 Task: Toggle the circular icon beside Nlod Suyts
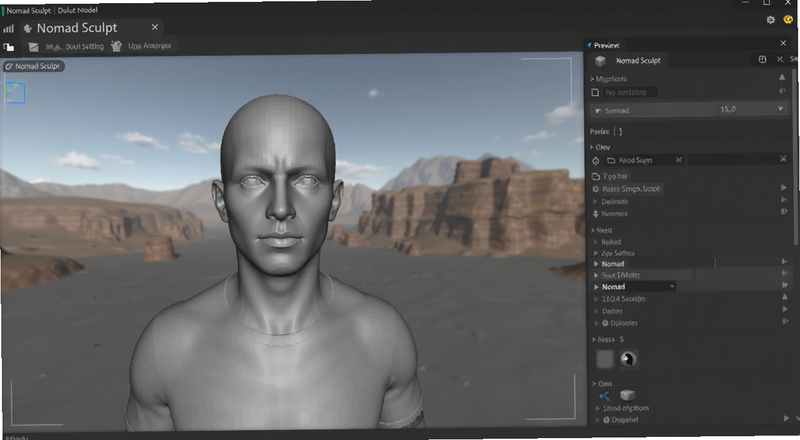pos(595,161)
